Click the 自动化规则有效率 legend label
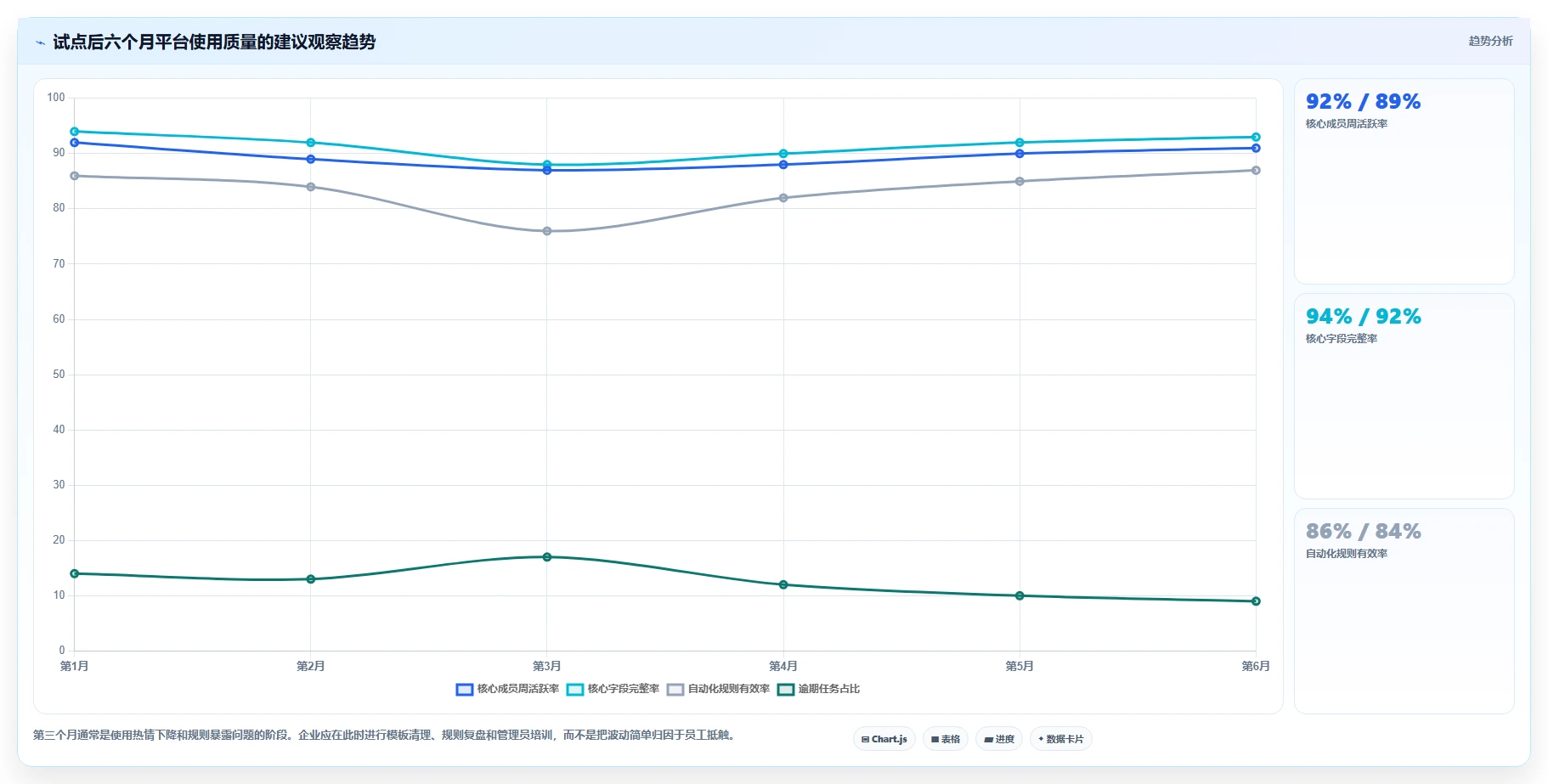Viewport: 1548px width, 784px height. [729, 689]
